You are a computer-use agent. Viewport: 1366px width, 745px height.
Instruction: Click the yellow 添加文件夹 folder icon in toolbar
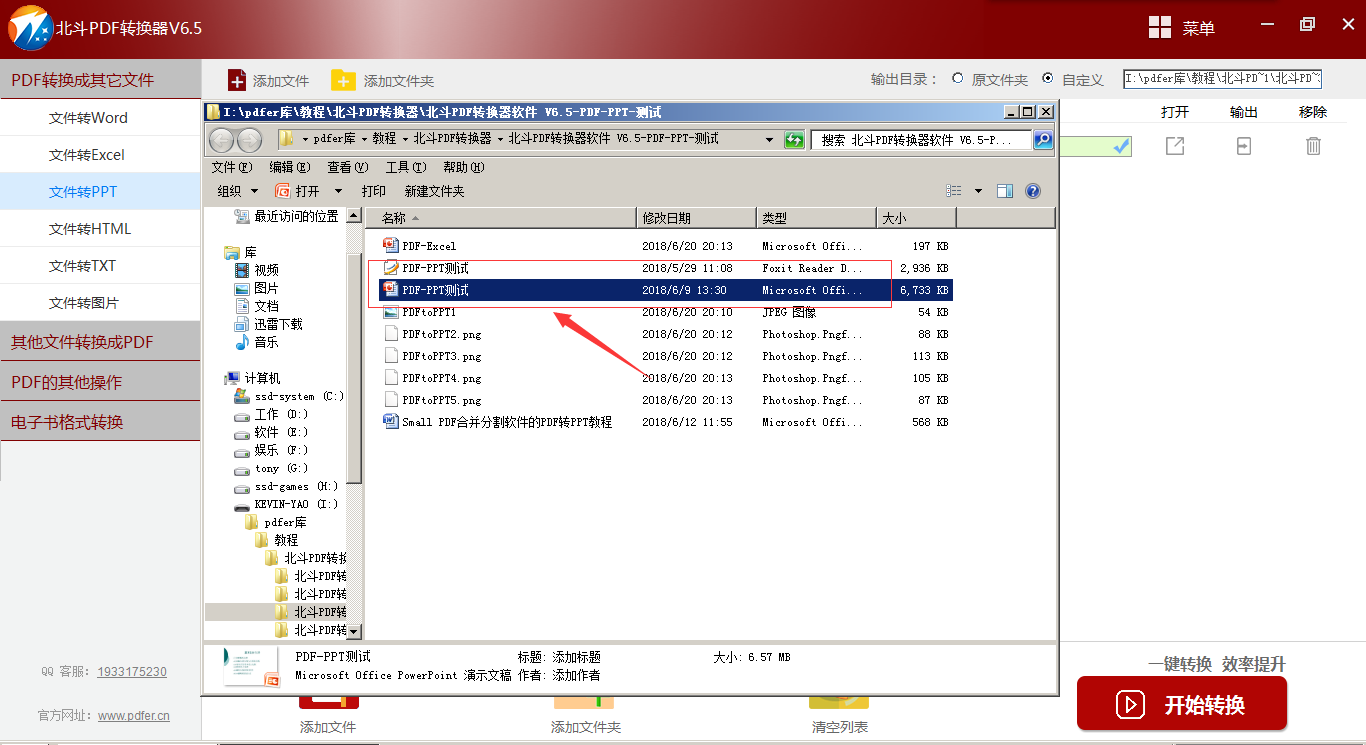(343, 80)
